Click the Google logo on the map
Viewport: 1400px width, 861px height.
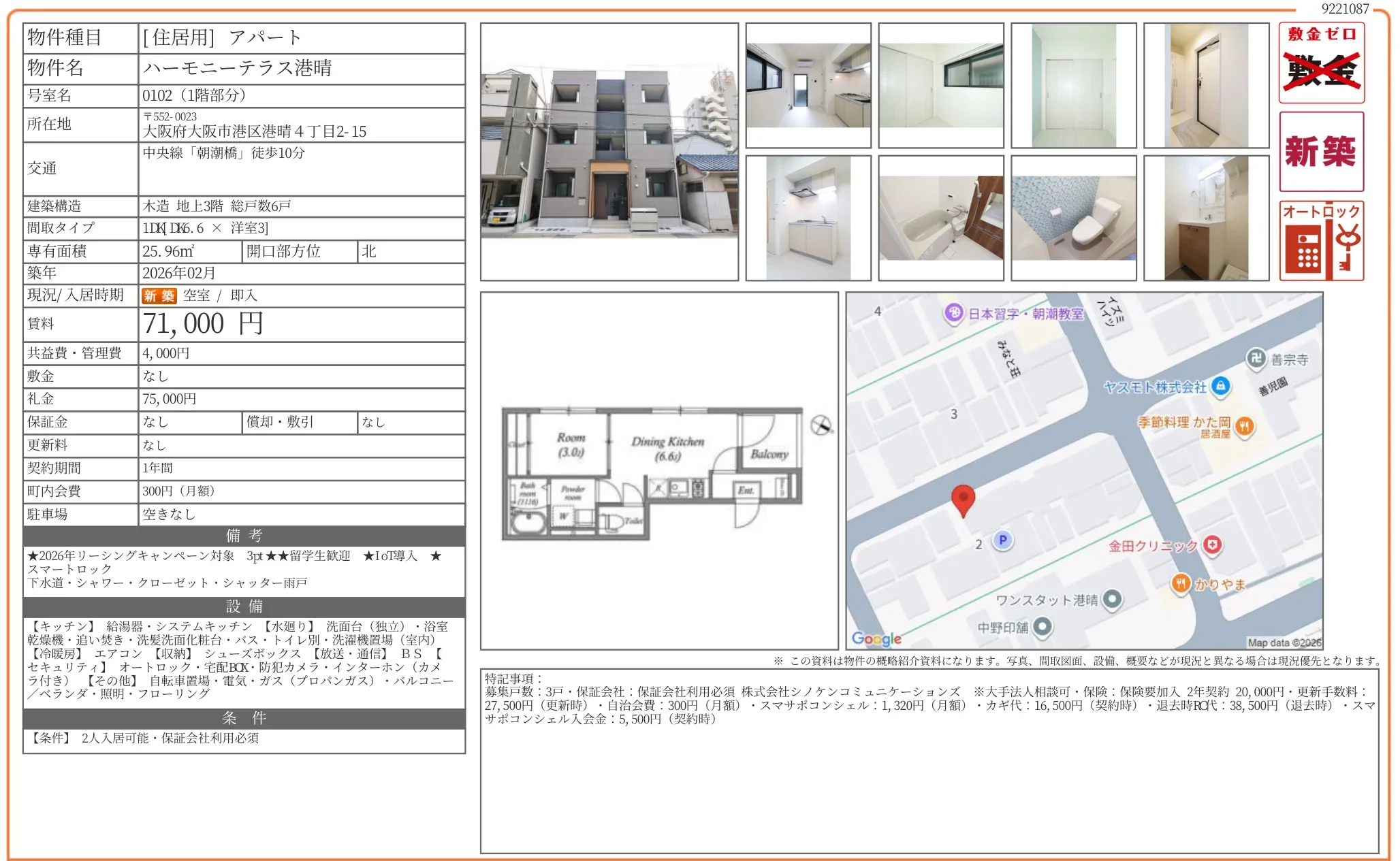pos(876,638)
